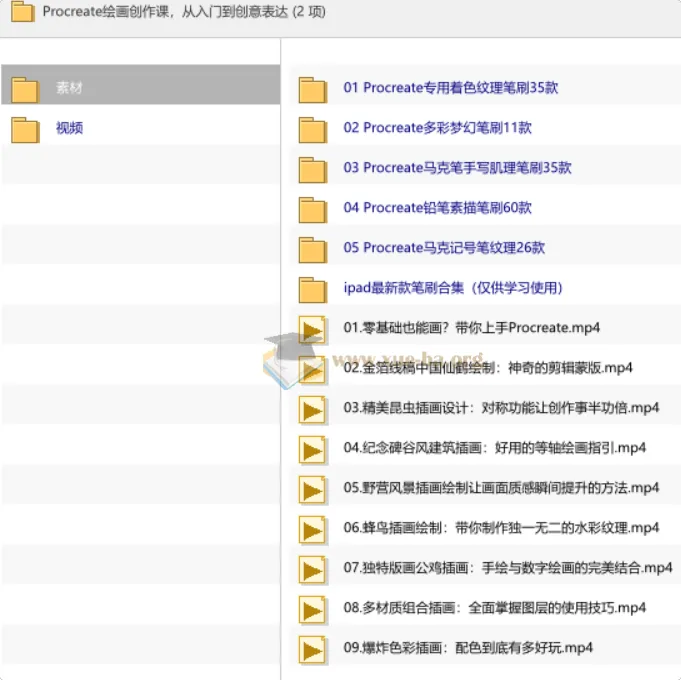Click video icon of 09.爆炸色彩插画 mp4
Screen dimensions: 681x680
tap(312, 650)
